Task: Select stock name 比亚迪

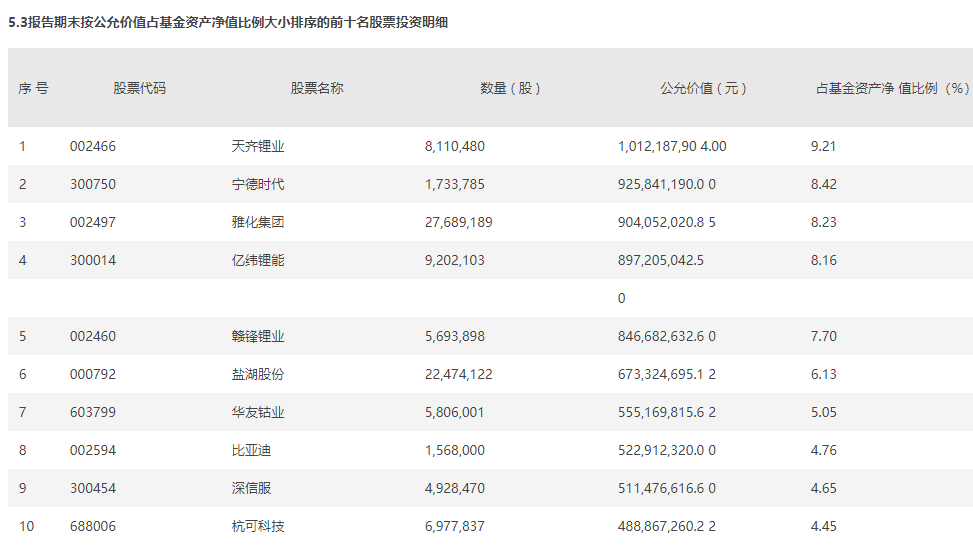Action: (x=251, y=451)
